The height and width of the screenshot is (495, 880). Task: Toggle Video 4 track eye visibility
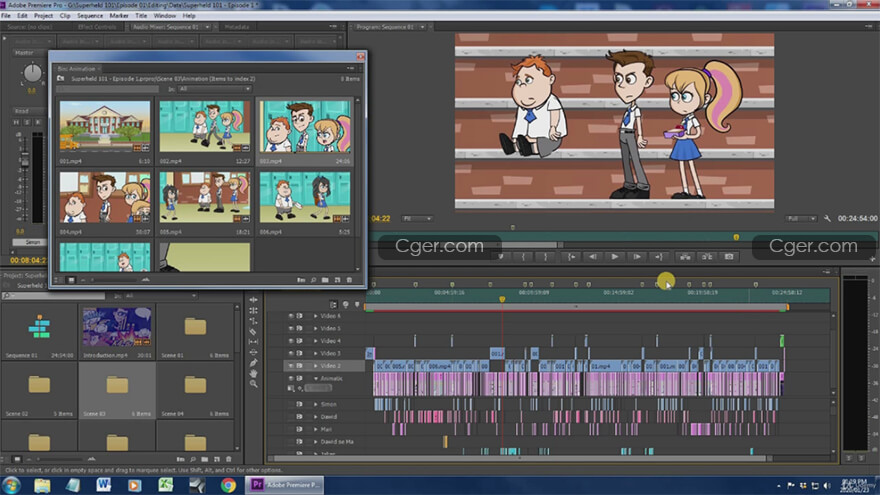point(291,341)
